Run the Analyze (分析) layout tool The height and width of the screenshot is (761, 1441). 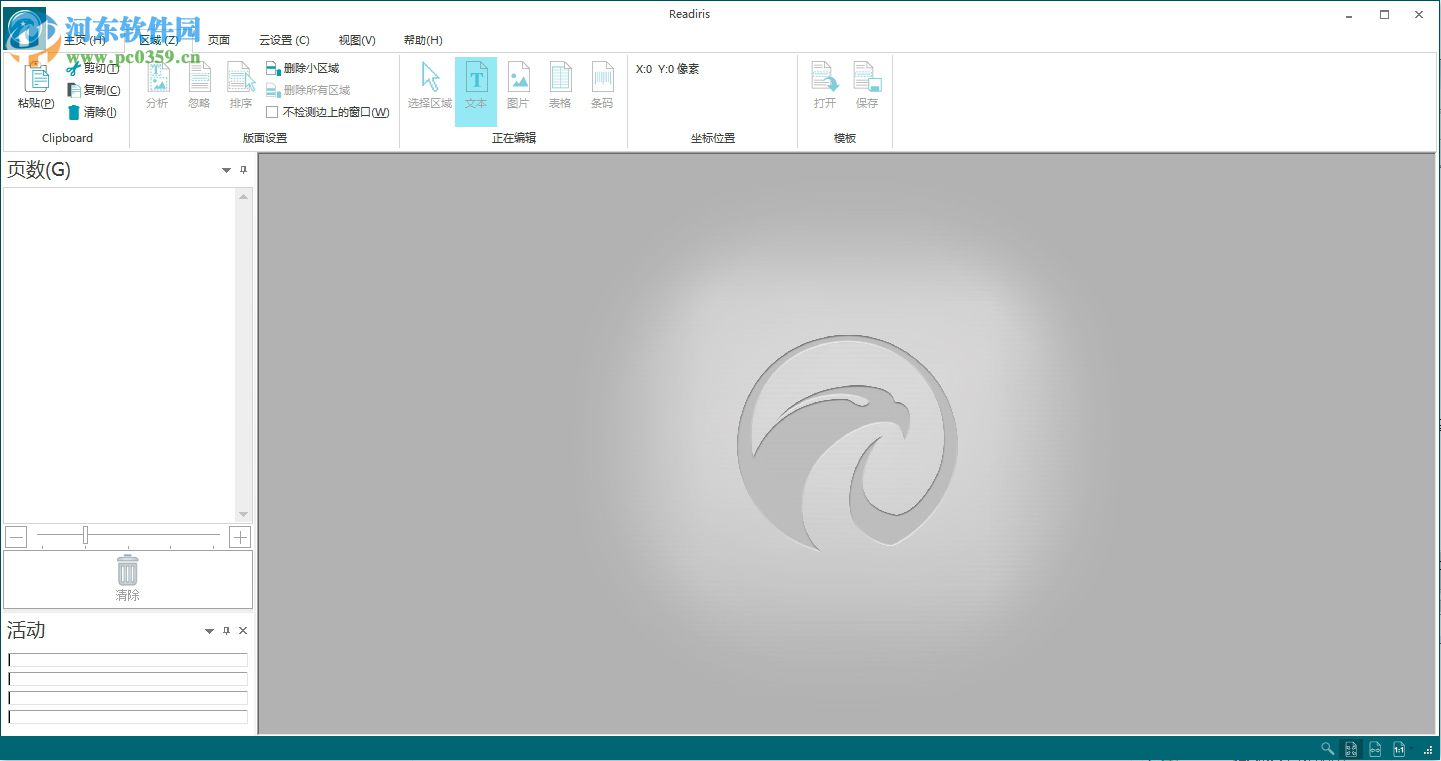pos(157,86)
